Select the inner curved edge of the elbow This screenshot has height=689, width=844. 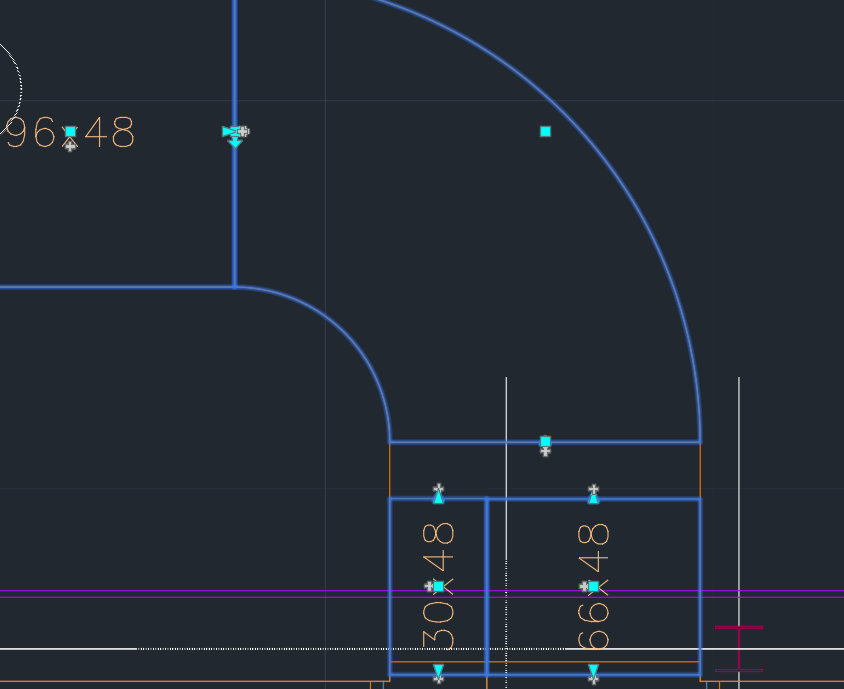346,332
